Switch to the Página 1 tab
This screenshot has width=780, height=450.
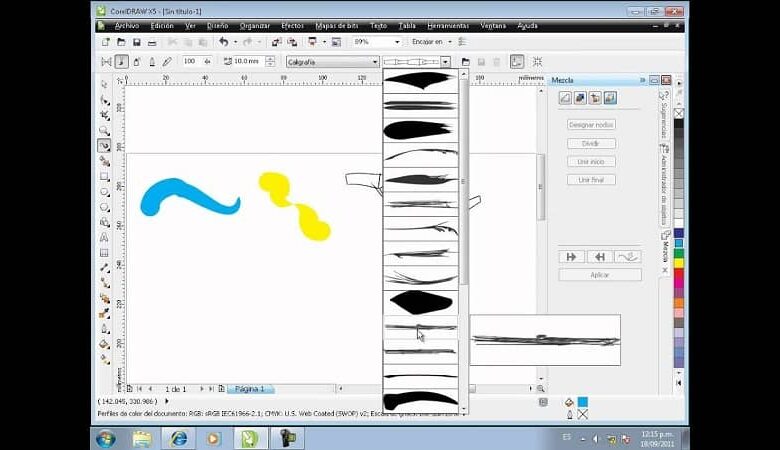250,389
